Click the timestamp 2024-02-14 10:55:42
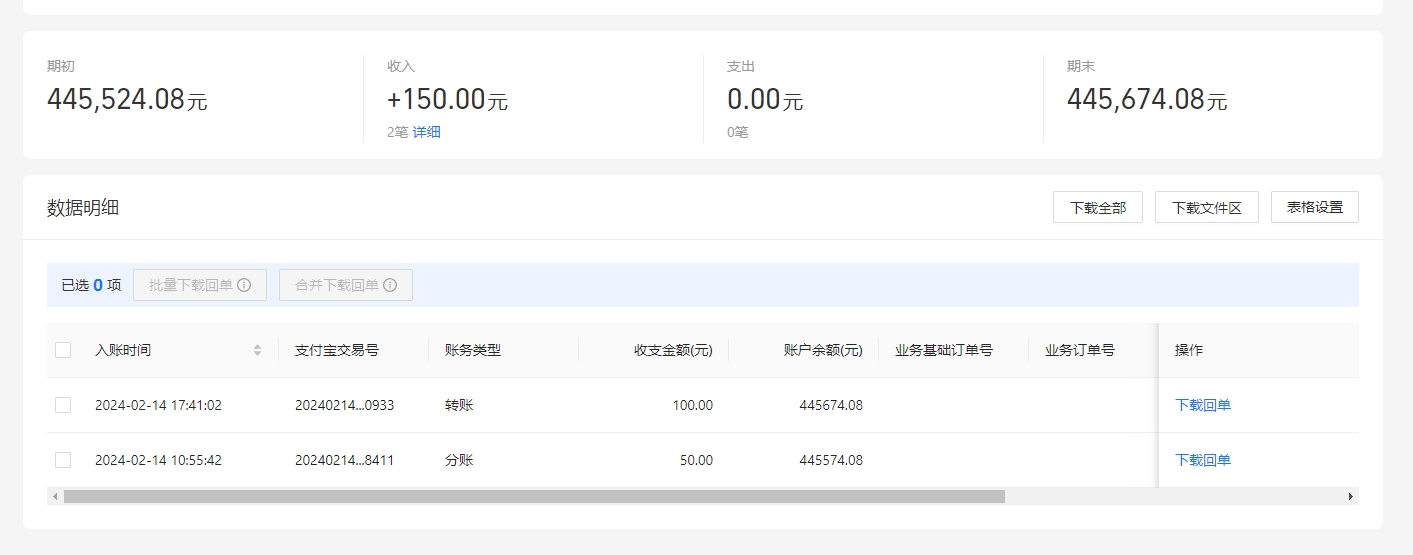 158,460
